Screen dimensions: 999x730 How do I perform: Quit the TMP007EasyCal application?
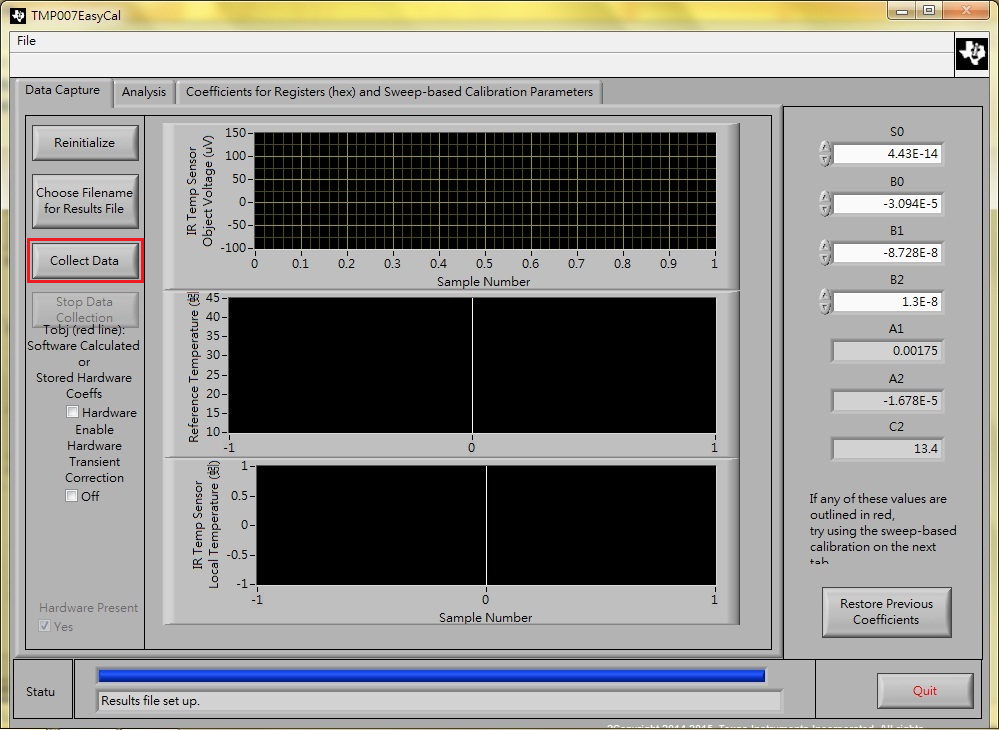[x=924, y=691]
